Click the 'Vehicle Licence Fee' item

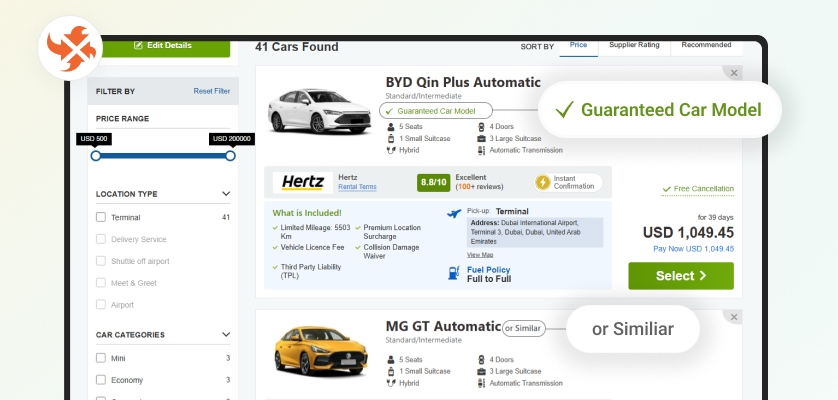coord(308,248)
